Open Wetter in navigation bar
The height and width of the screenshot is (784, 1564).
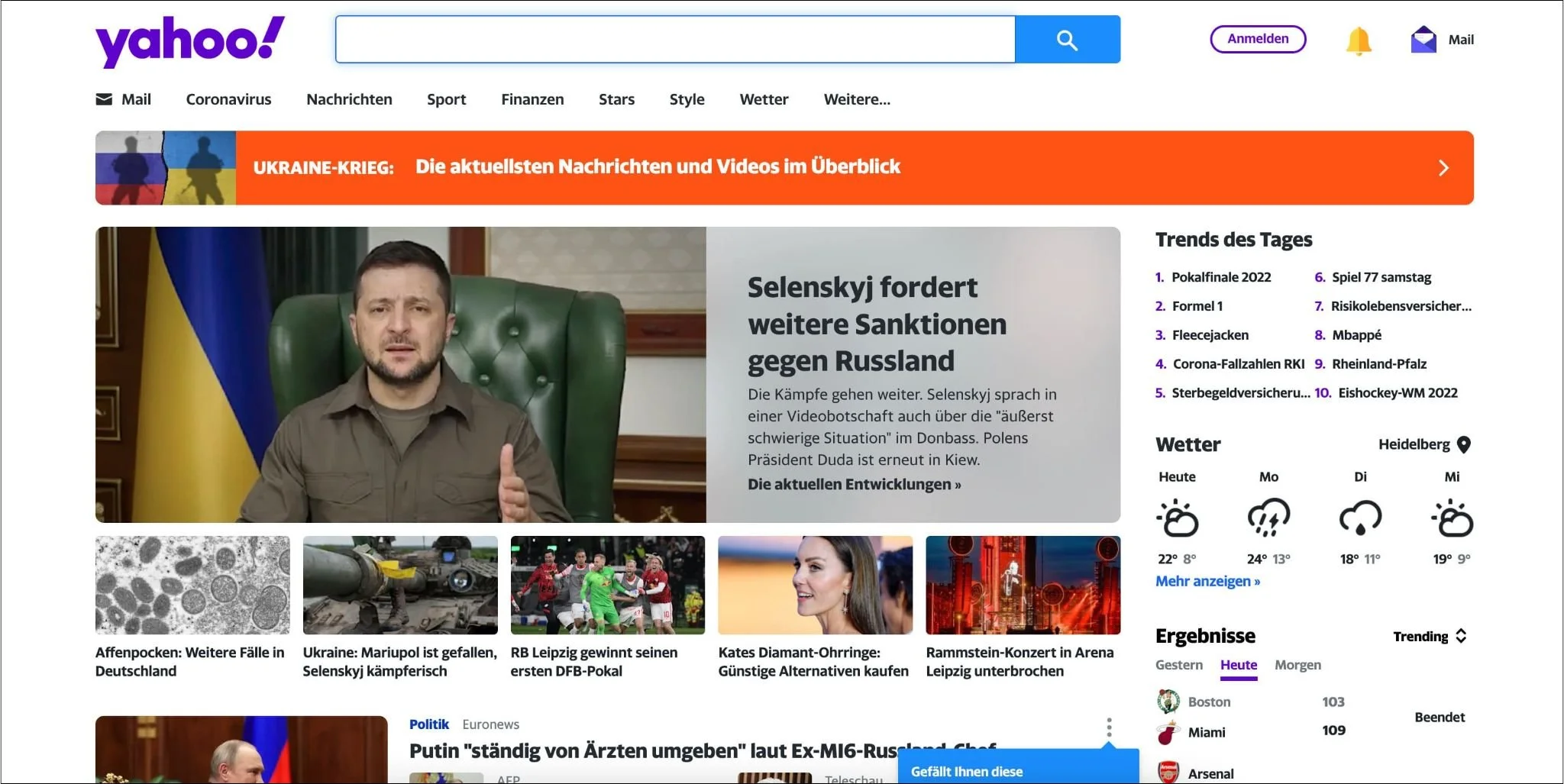[x=764, y=99]
